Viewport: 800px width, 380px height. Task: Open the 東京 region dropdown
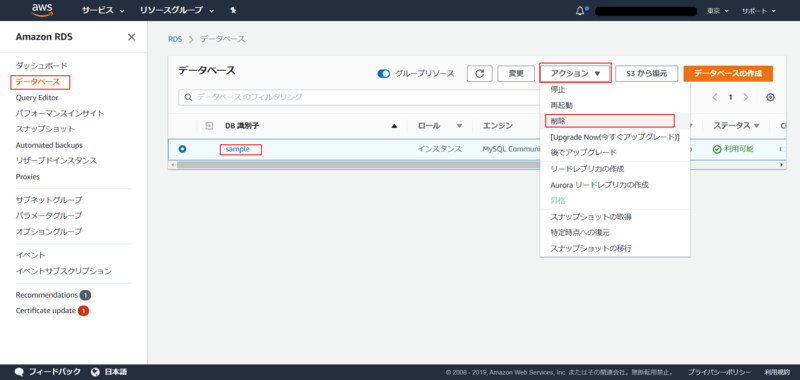click(717, 11)
